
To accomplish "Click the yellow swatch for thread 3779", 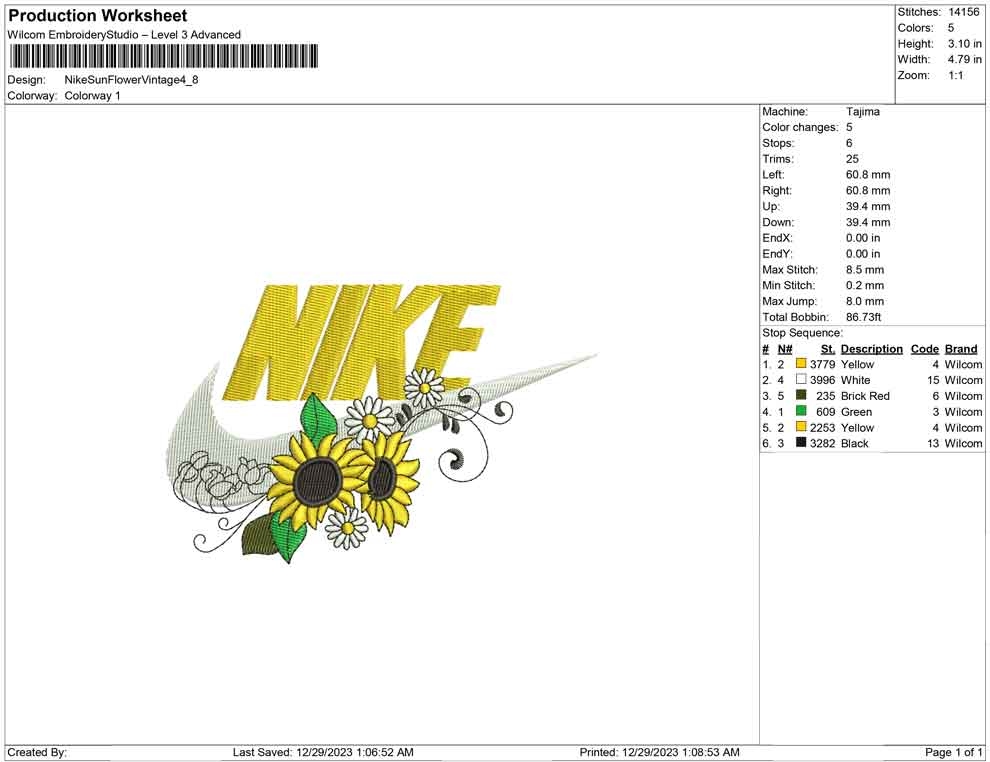I will tap(801, 364).
